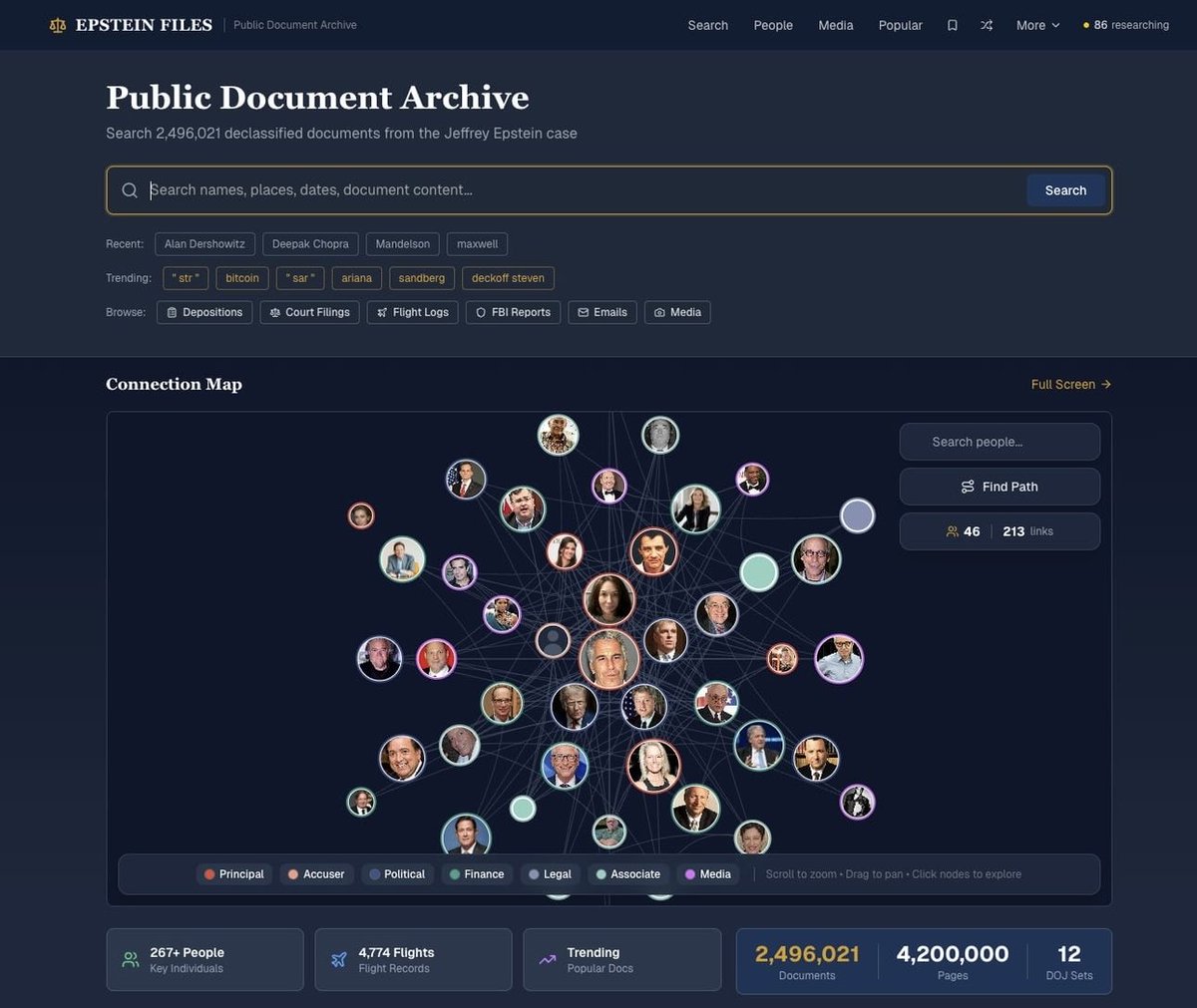Image resolution: width=1197 pixels, height=1008 pixels.
Task: Open the bookmarks icon in the top navigation
Action: pos(953,25)
